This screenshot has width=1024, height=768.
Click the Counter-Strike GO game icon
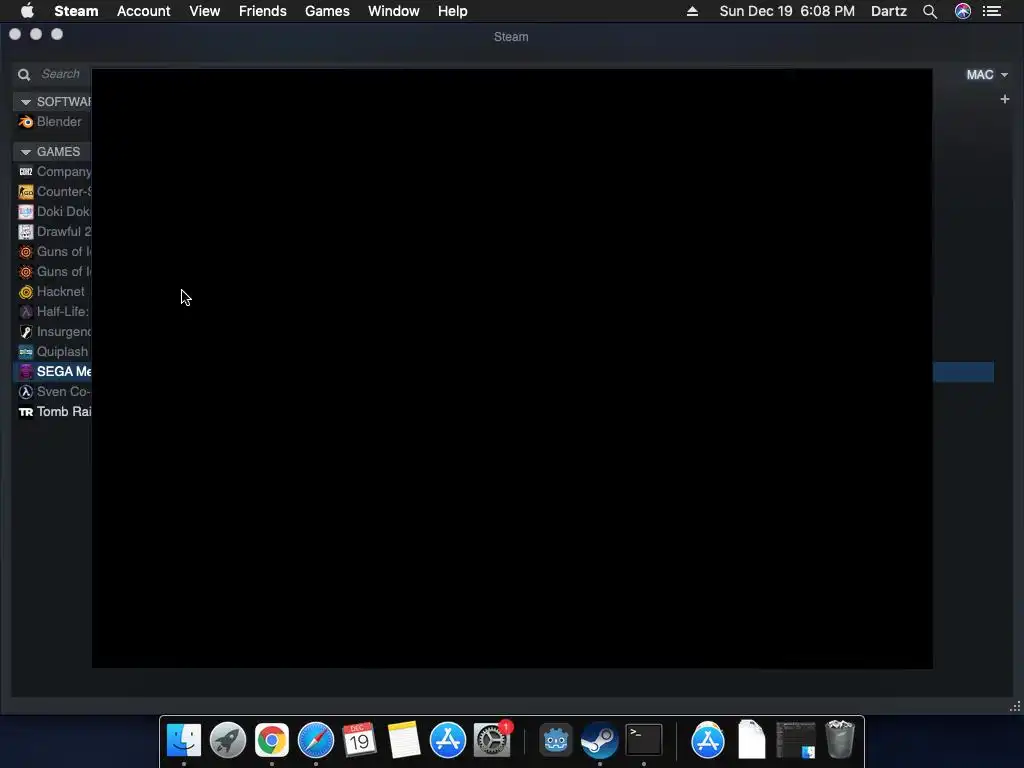click(x=25, y=192)
